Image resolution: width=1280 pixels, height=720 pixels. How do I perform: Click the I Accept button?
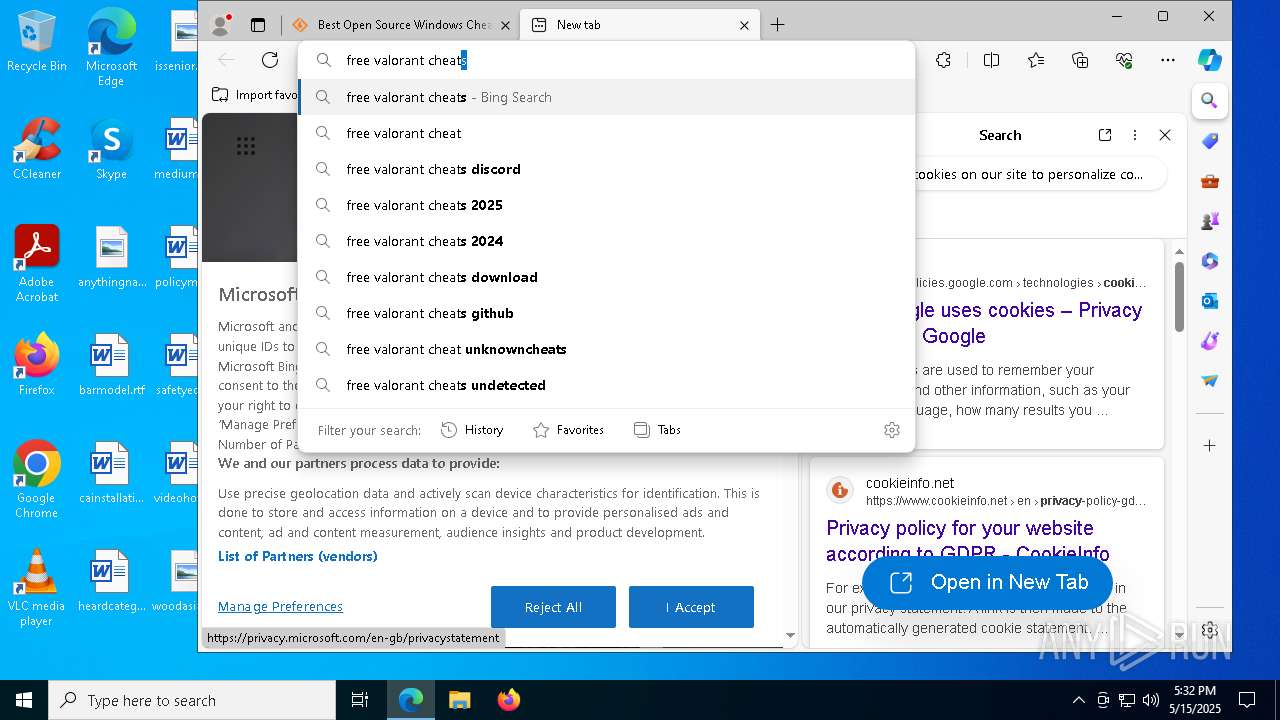pyautogui.click(x=691, y=607)
